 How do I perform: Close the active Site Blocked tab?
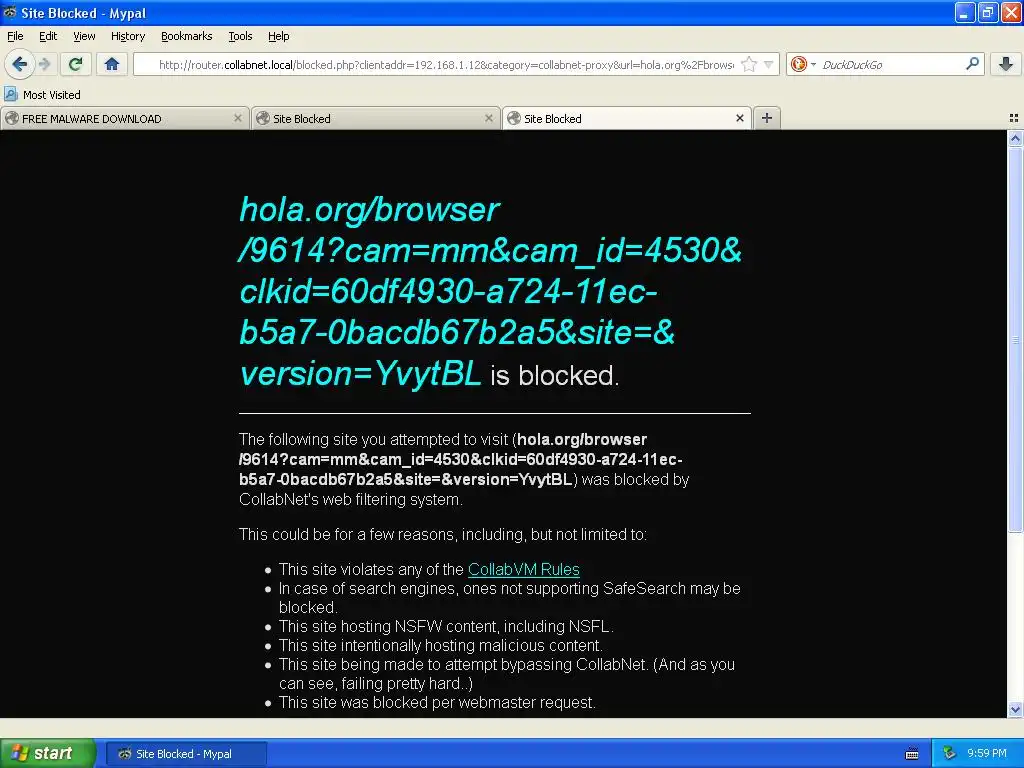coord(740,118)
